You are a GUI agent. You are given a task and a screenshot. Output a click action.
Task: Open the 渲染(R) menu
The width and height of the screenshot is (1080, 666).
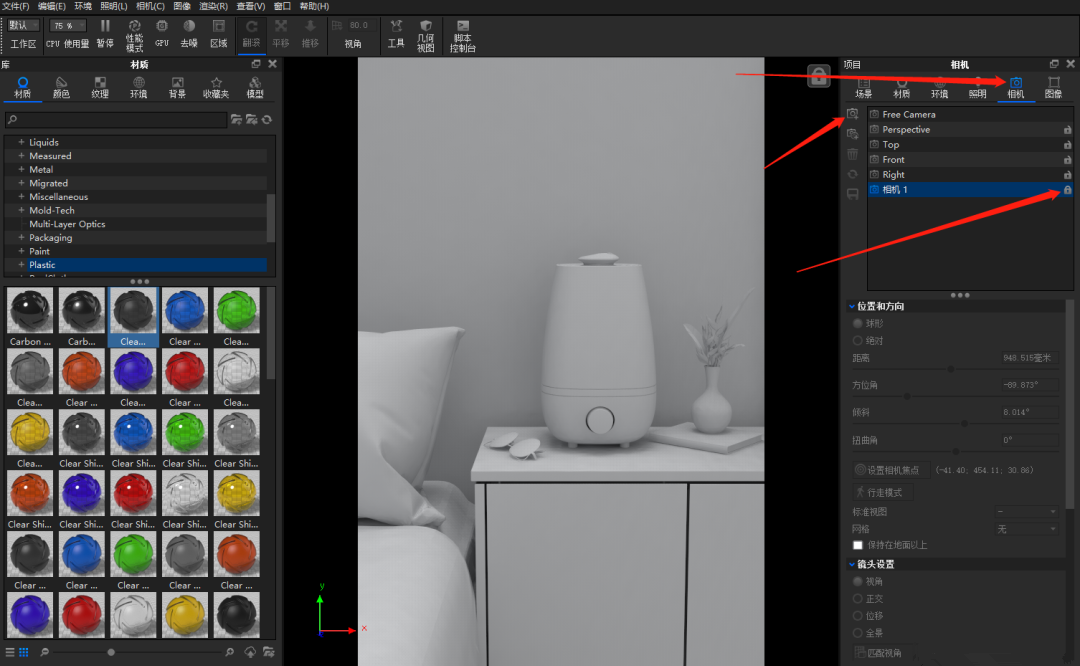[213, 6]
